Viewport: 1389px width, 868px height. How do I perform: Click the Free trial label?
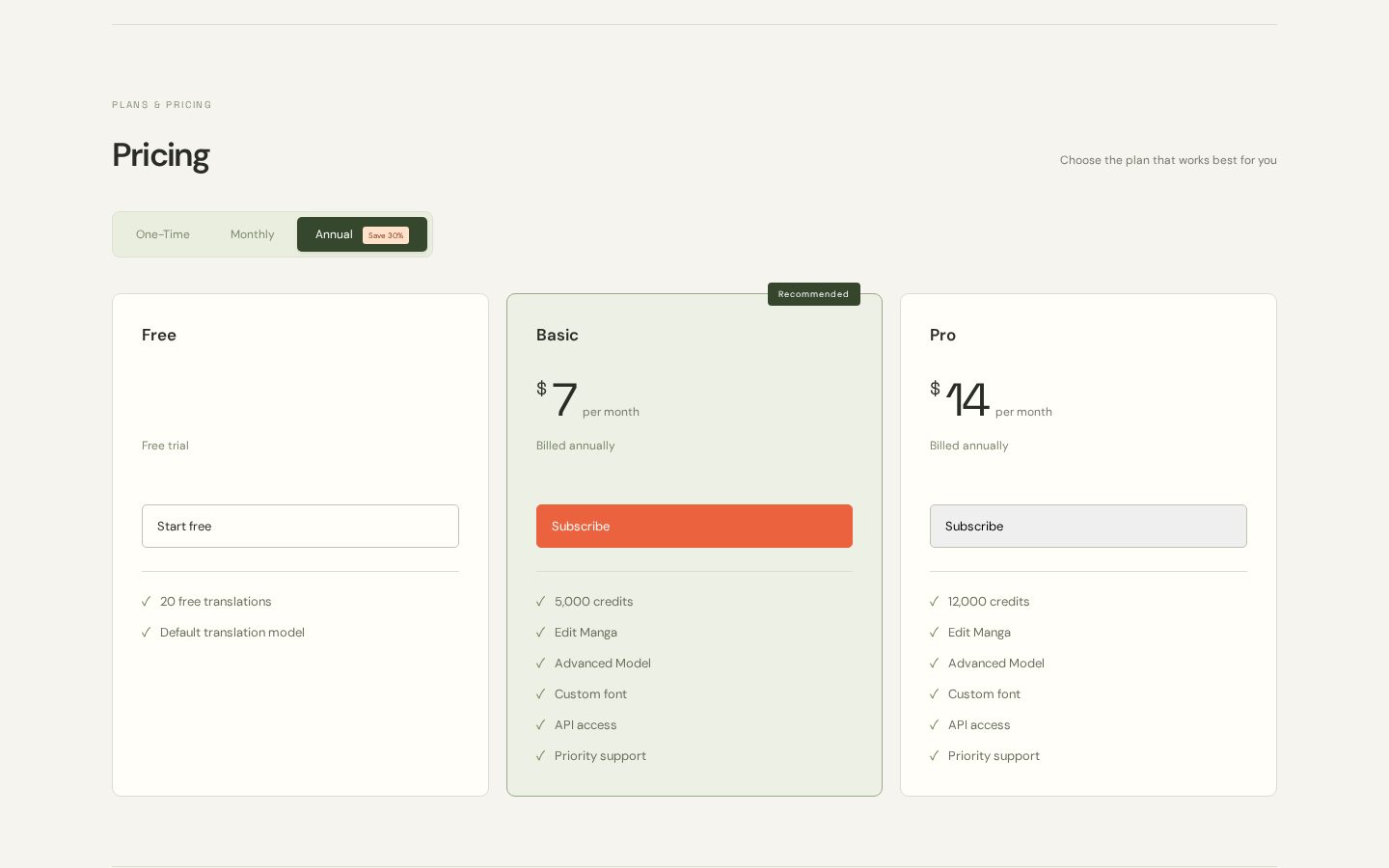(165, 446)
